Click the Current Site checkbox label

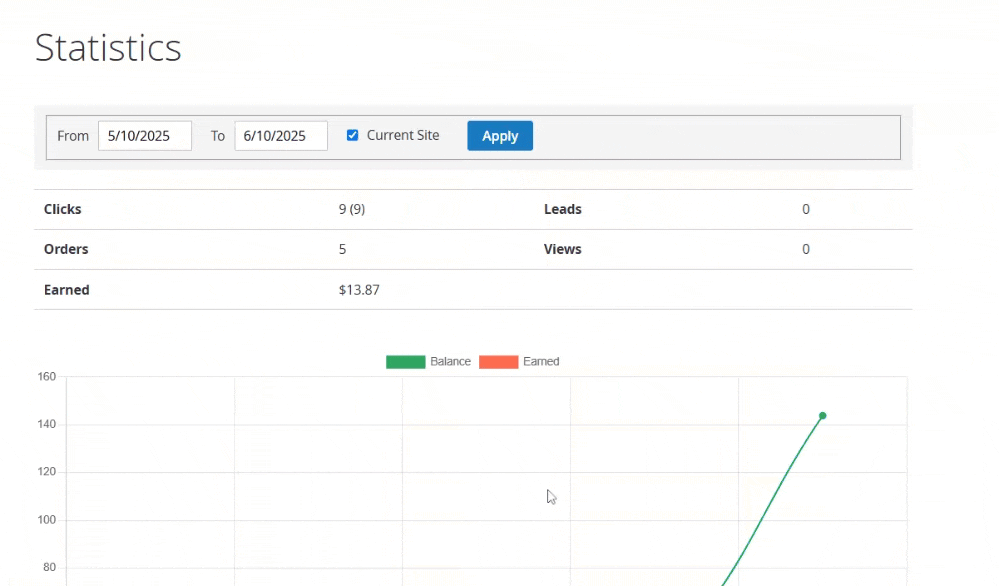(402, 135)
